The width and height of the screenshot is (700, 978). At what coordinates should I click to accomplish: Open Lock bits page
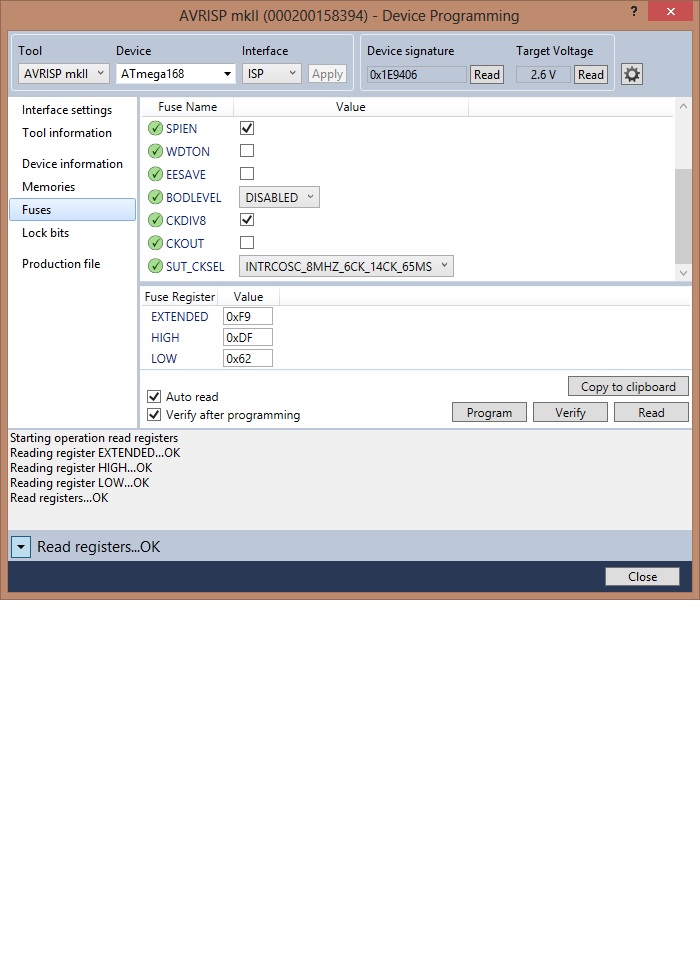pyautogui.click(x=46, y=233)
